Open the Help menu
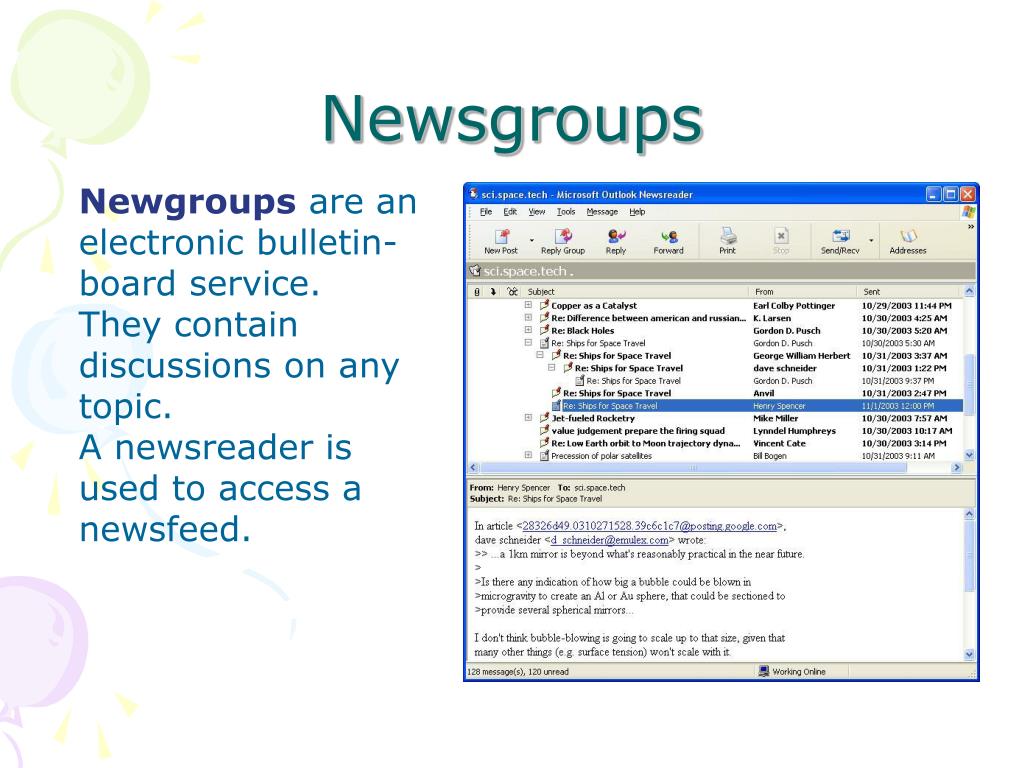The height and width of the screenshot is (768, 1024). (637, 212)
